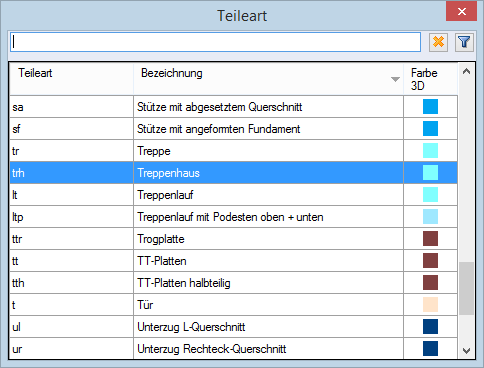Click the brown swatch for TT-Platten
The height and width of the screenshot is (368, 484).
430,261
